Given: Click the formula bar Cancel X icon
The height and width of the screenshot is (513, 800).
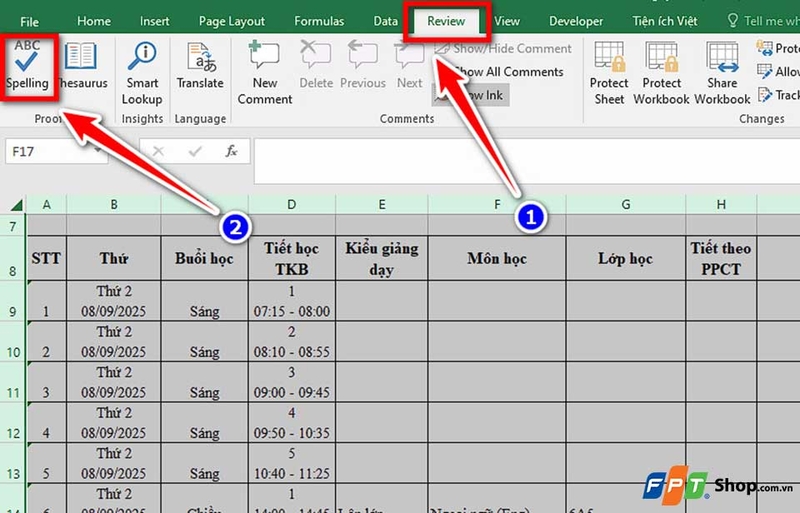Looking at the screenshot, I should 158,151.
